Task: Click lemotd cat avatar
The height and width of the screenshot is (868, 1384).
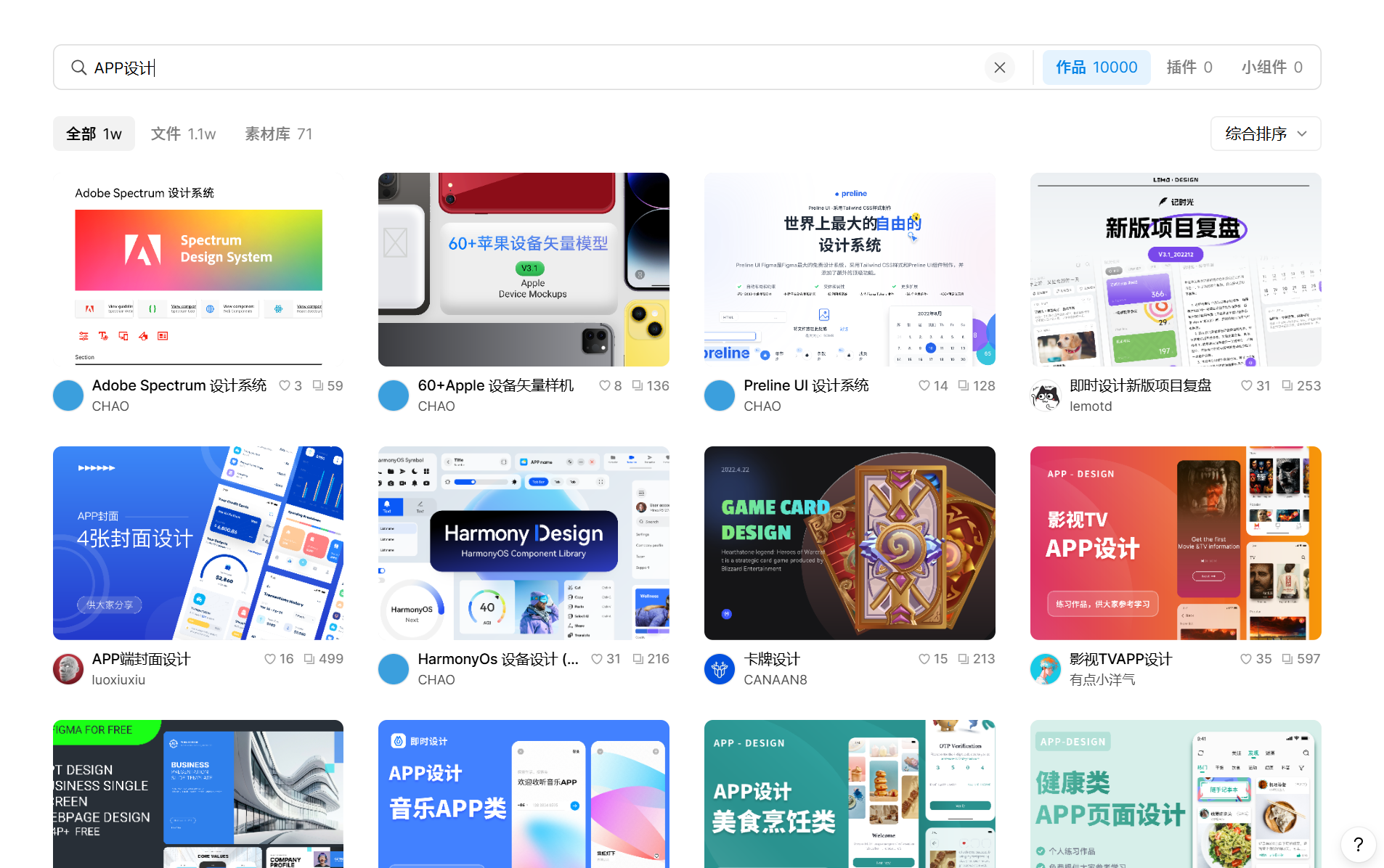Action: tap(1046, 396)
